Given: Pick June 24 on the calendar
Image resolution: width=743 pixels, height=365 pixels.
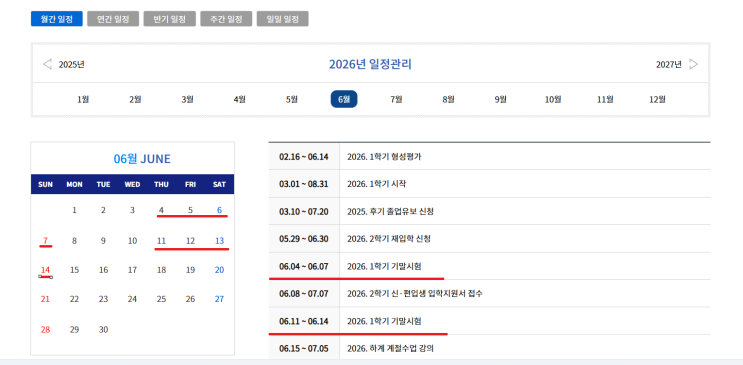Looking at the screenshot, I should [x=132, y=299].
